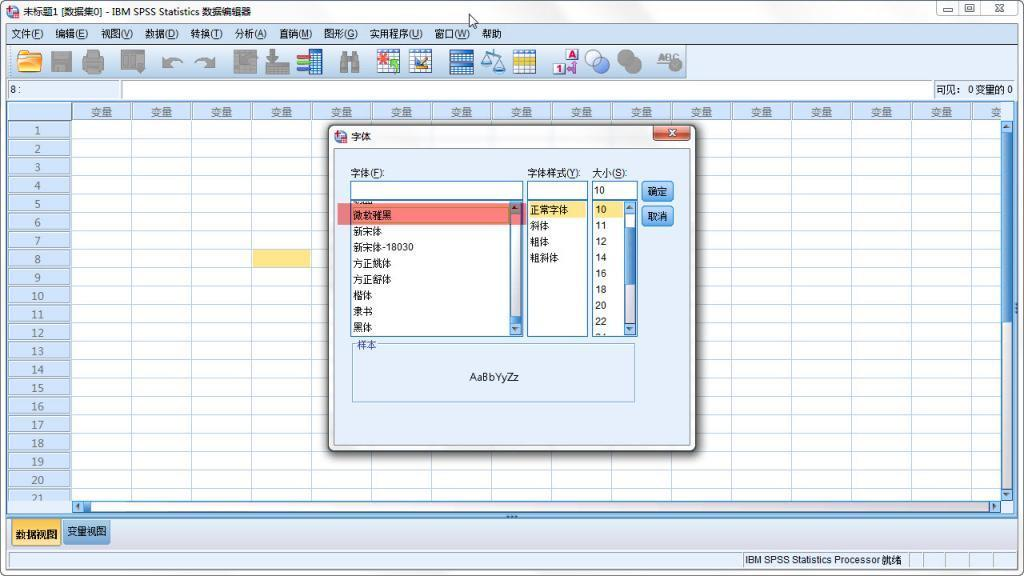
Task: Click the size list scroll down arrow
Action: point(630,329)
